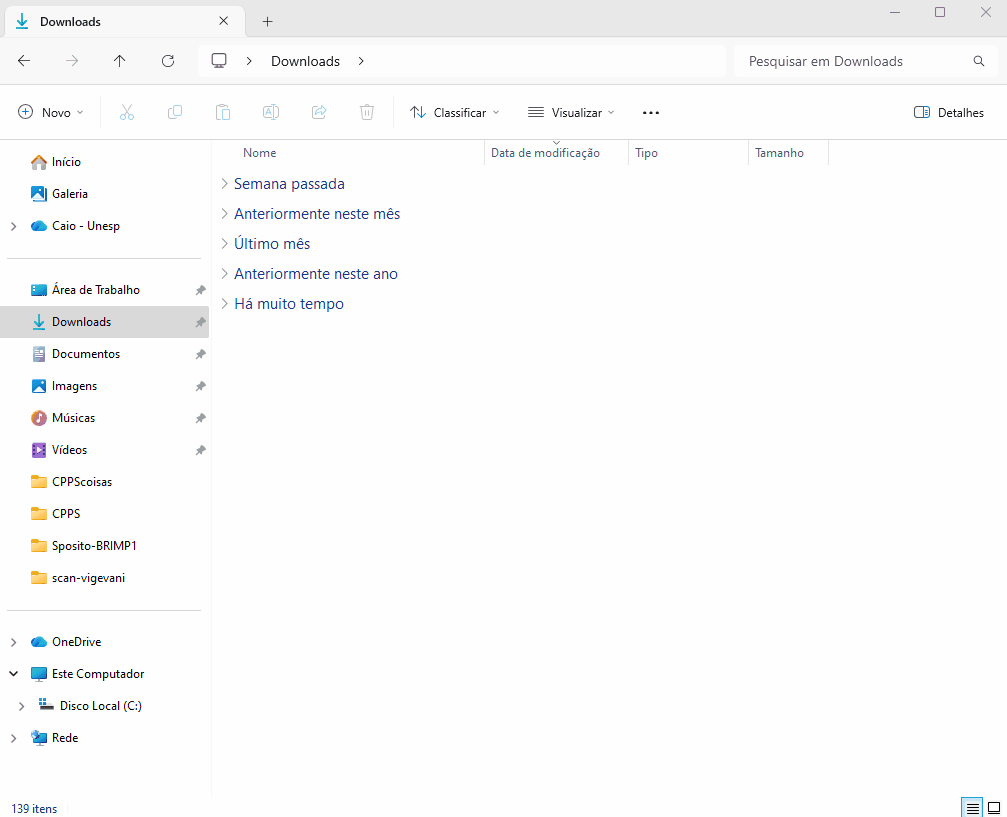Screen dimensions: 1007x817
Task: Select Este Computador in sidebar
Action: 98,674
